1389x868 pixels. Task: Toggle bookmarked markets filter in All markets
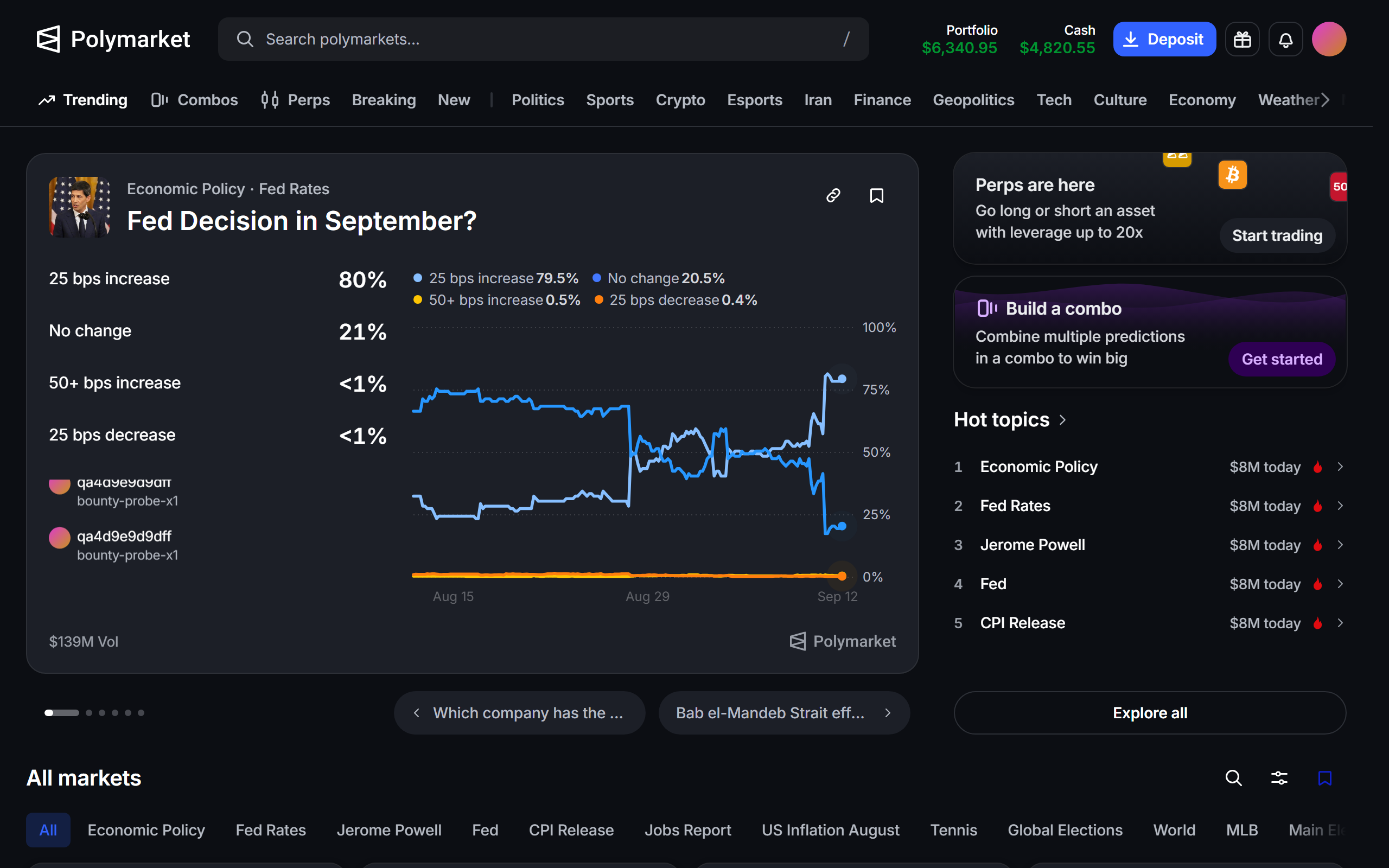1325,778
